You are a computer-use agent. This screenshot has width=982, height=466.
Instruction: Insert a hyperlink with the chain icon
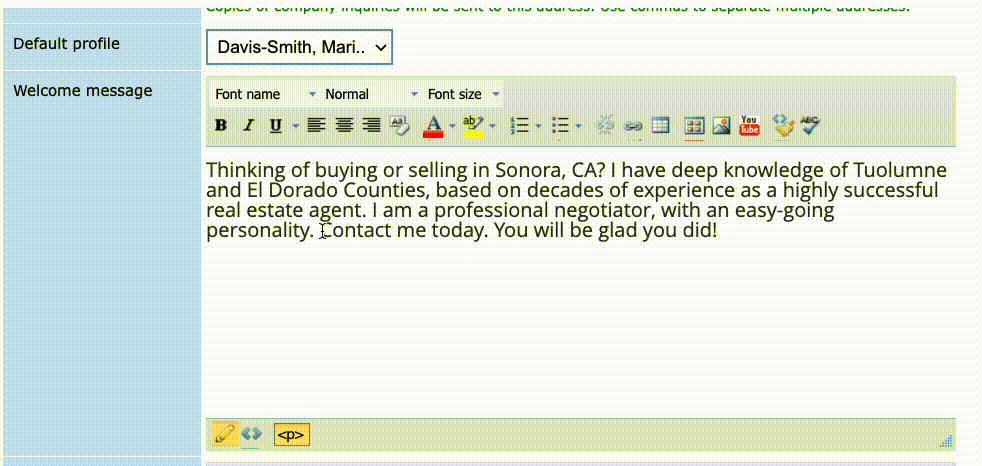pyautogui.click(x=633, y=126)
